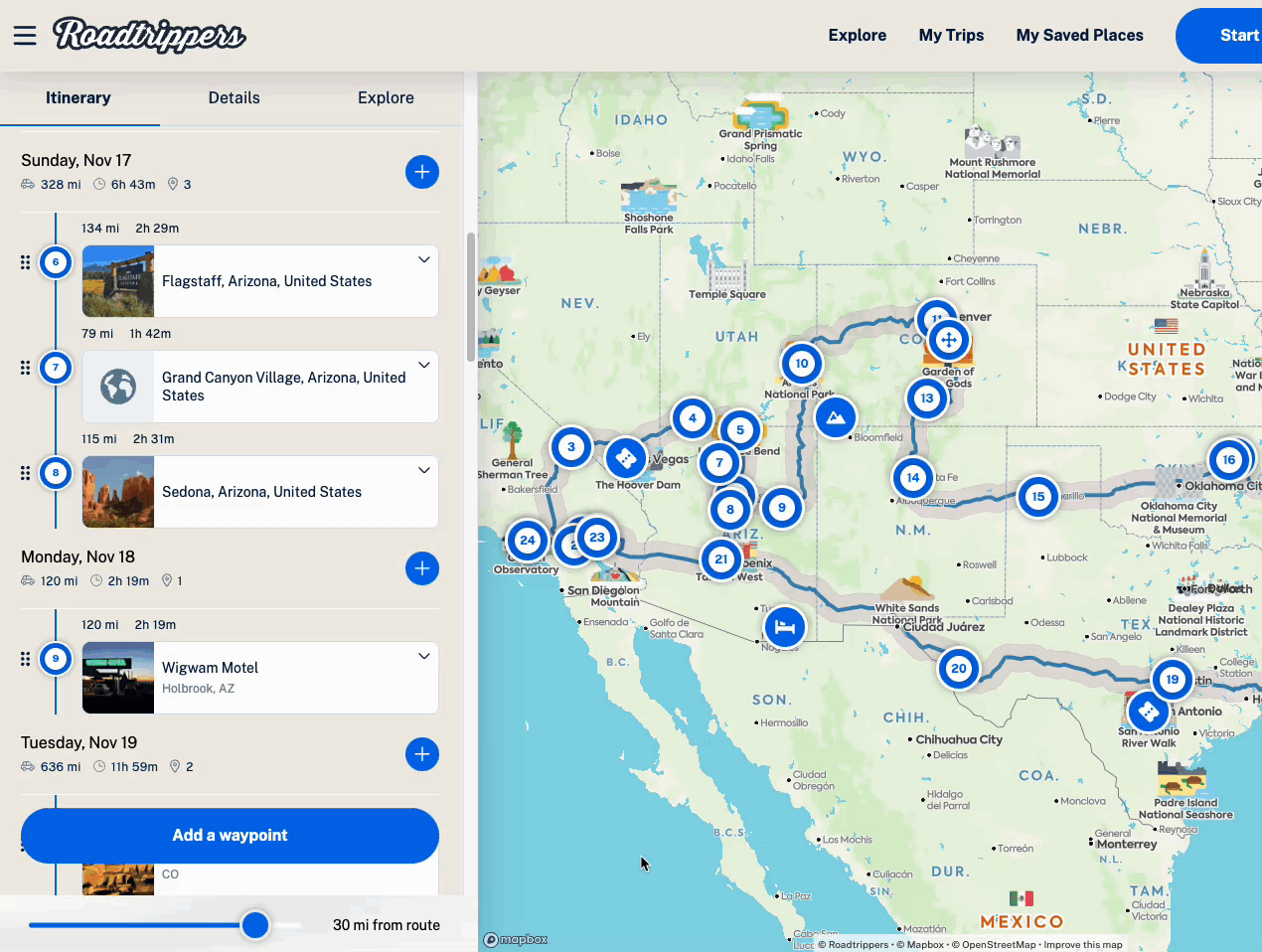
Task: Switch to the Details tab
Action: point(235,98)
